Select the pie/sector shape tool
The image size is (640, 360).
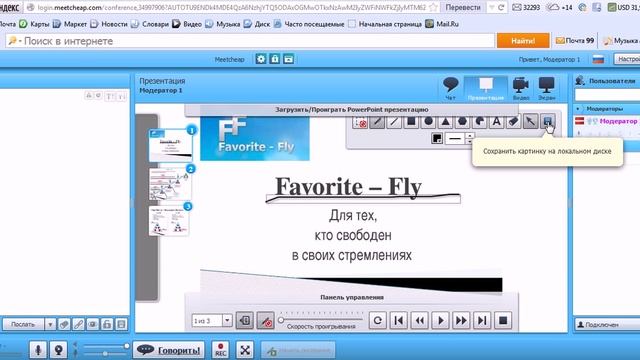click(480, 122)
